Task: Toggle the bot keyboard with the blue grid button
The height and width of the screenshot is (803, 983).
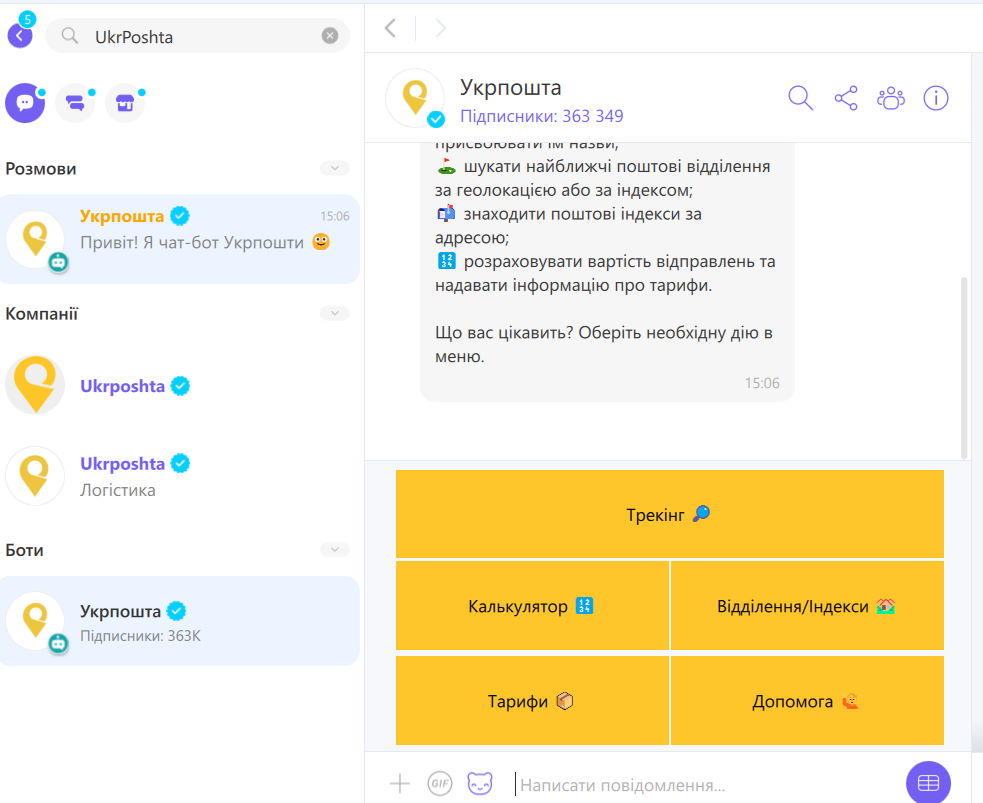Action: tap(928, 782)
